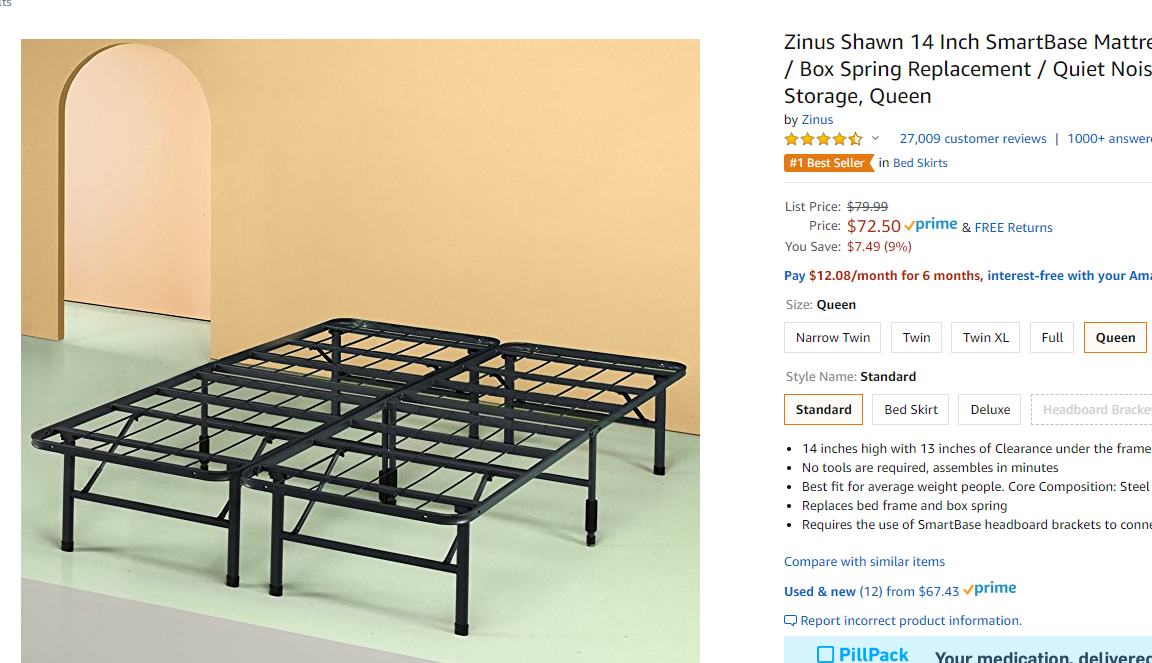Choose the Twin XL size

(985, 338)
